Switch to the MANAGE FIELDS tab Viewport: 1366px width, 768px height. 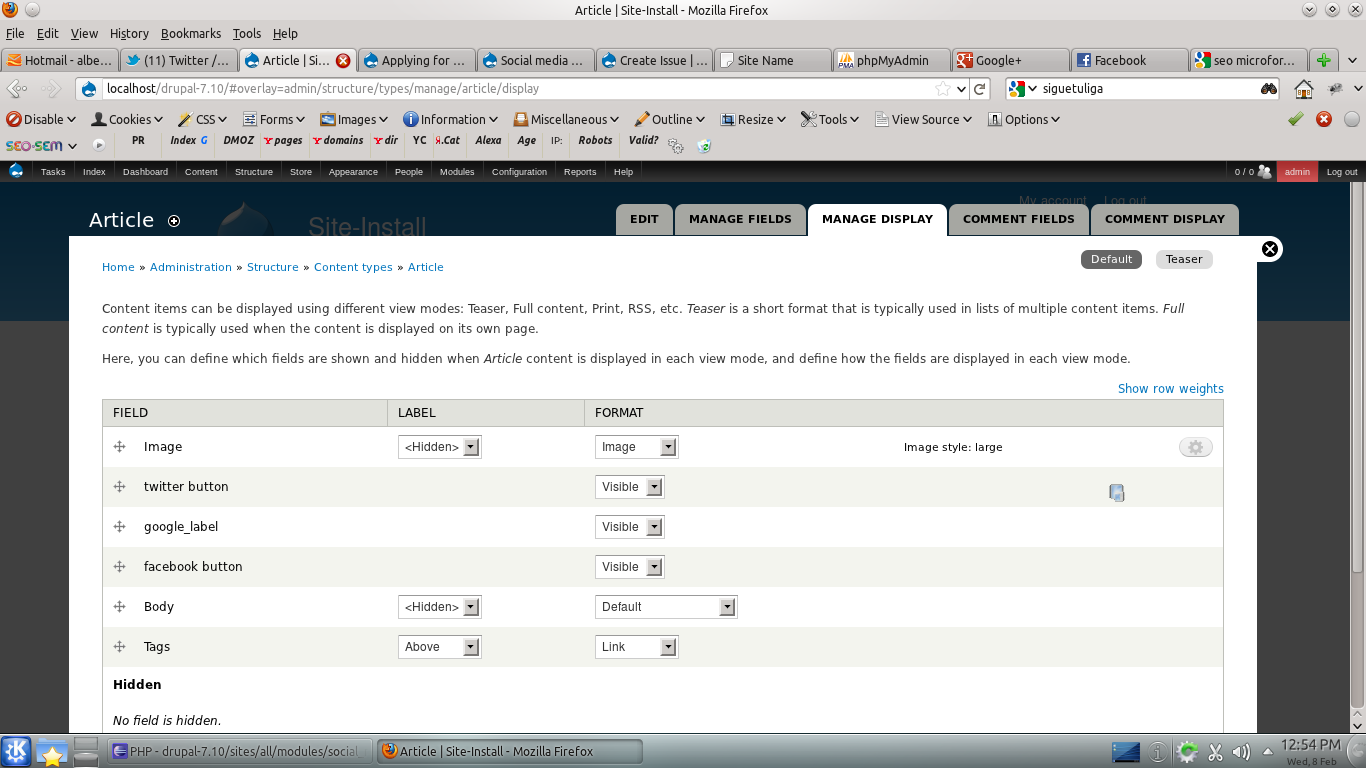pyautogui.click(x=740, y=219)
